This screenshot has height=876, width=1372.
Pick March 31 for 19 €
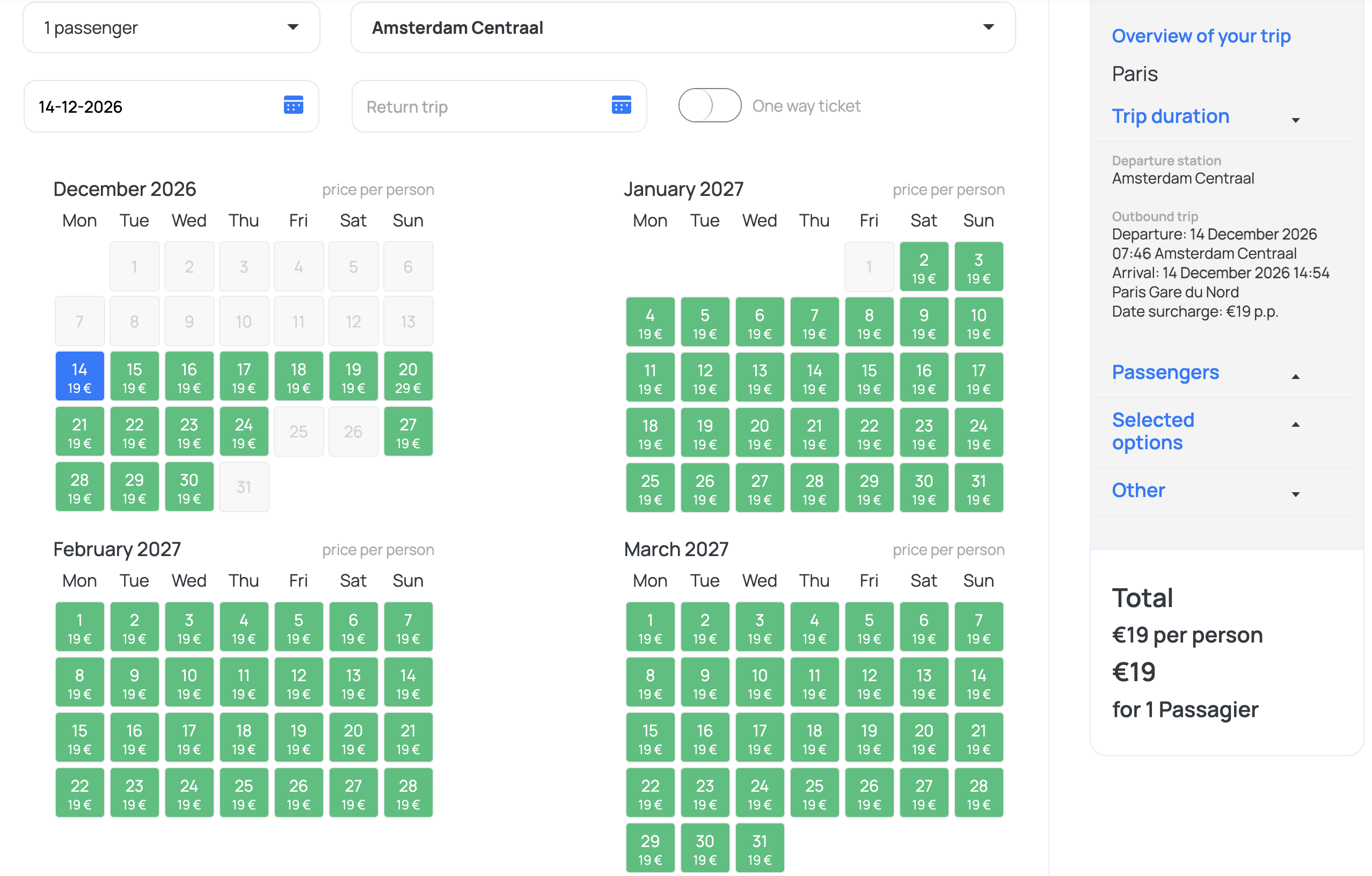click(760, 848)
